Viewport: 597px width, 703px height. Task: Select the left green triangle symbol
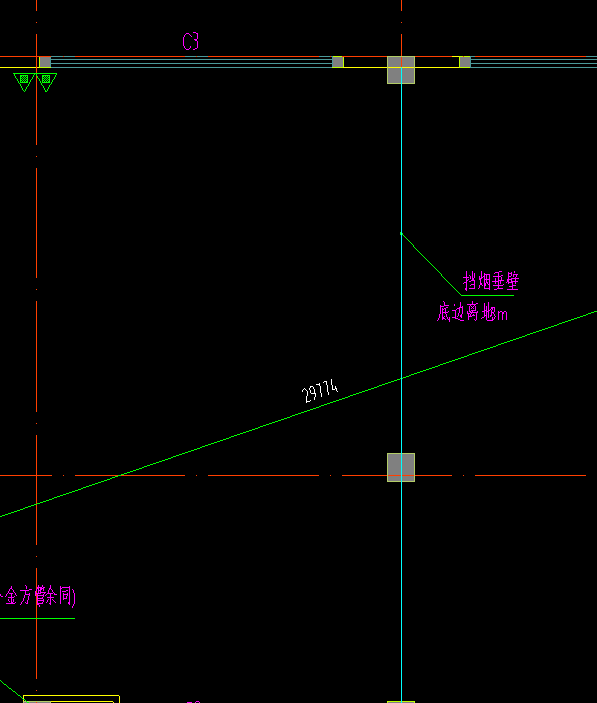pos(24,82)
